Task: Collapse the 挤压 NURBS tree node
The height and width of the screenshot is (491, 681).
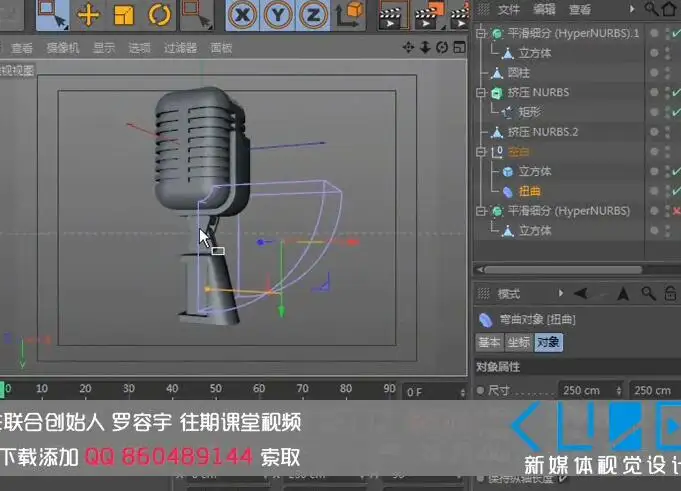Action: point(481,92)
